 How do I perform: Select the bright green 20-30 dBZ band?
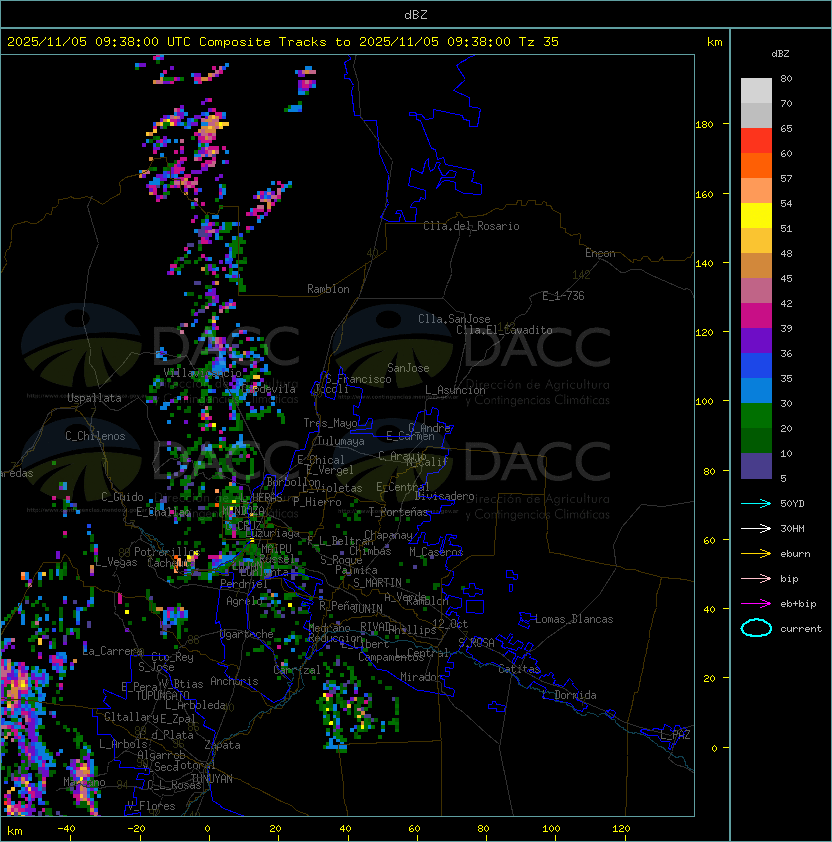756,416
